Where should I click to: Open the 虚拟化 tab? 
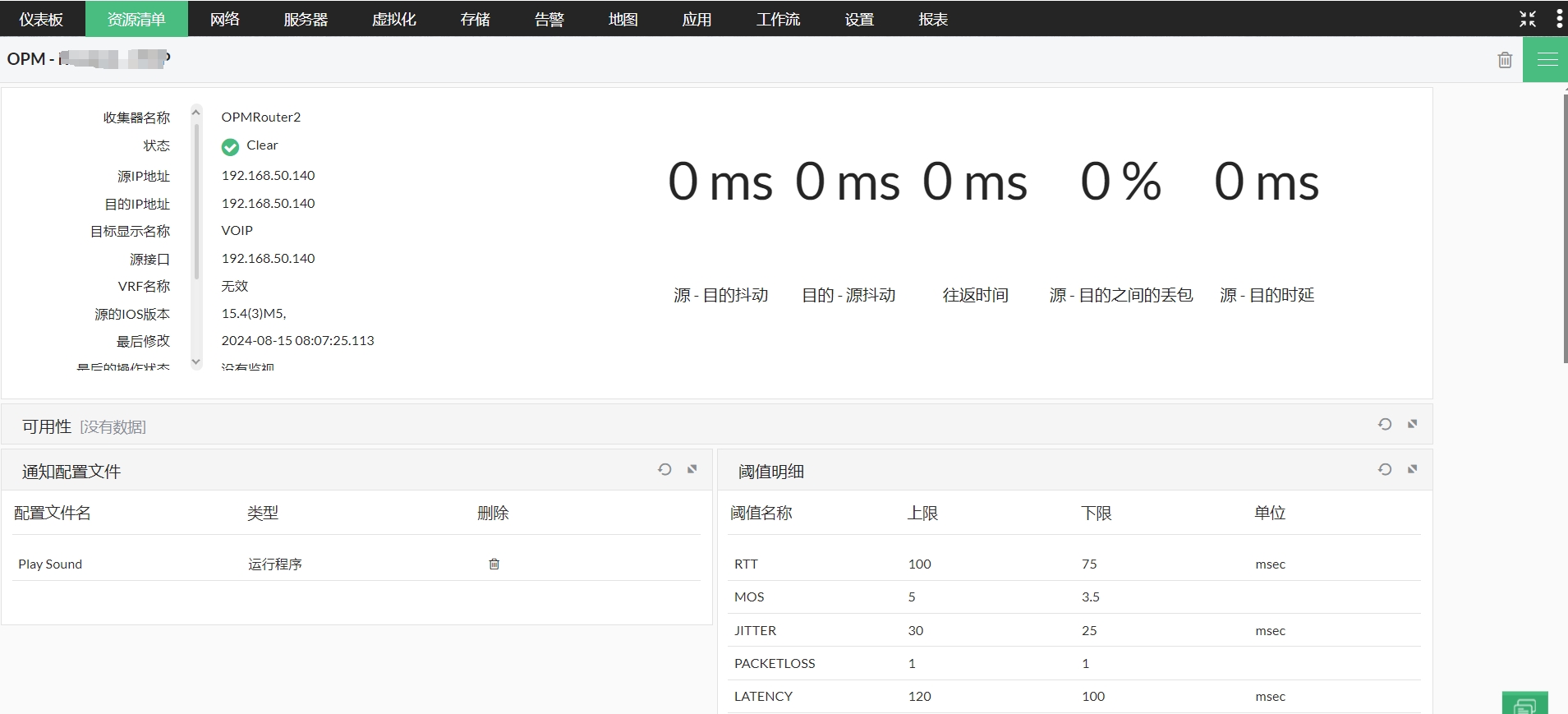[x=394, y=19]
